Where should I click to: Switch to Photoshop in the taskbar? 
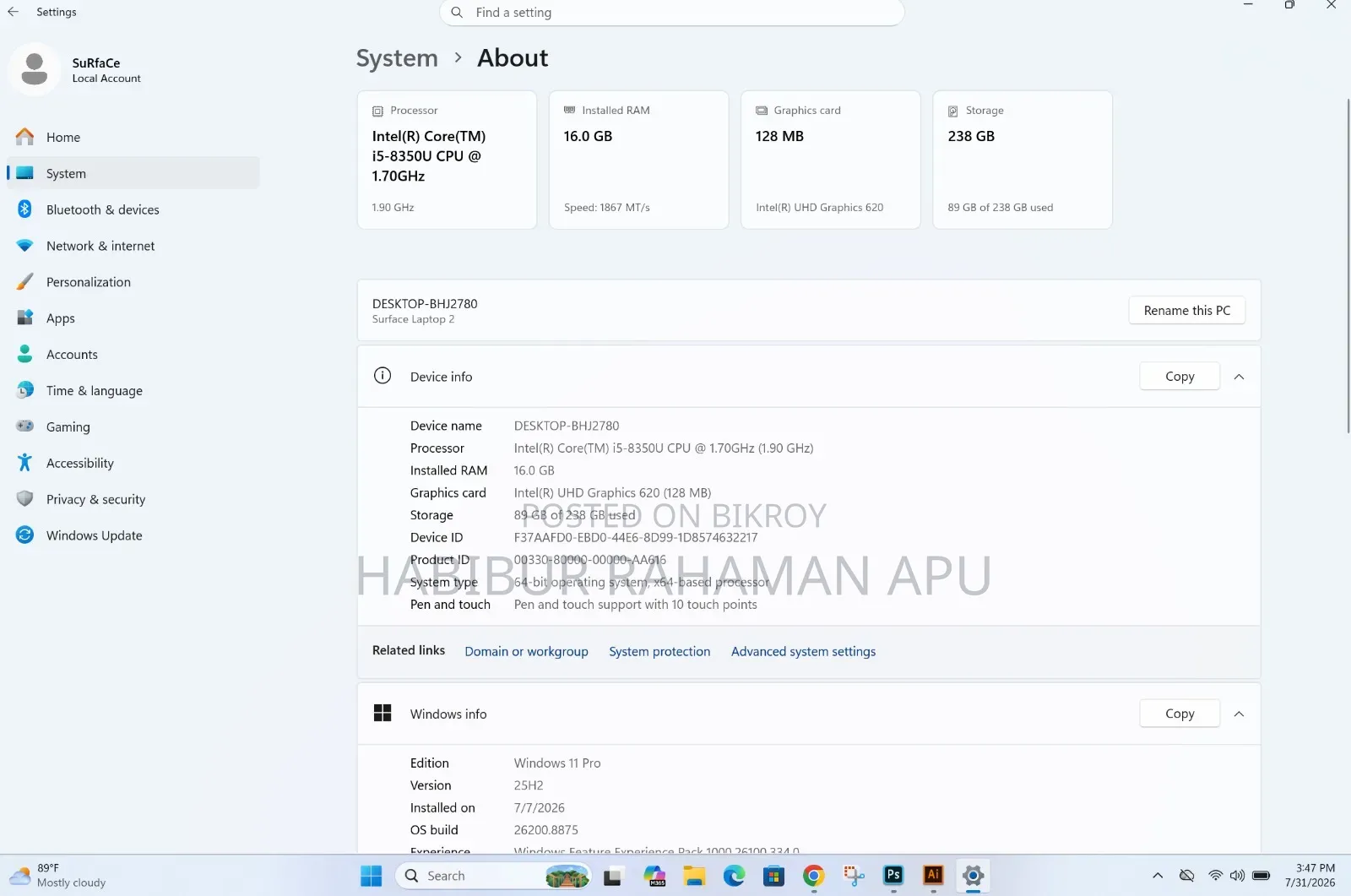point(893,876)
